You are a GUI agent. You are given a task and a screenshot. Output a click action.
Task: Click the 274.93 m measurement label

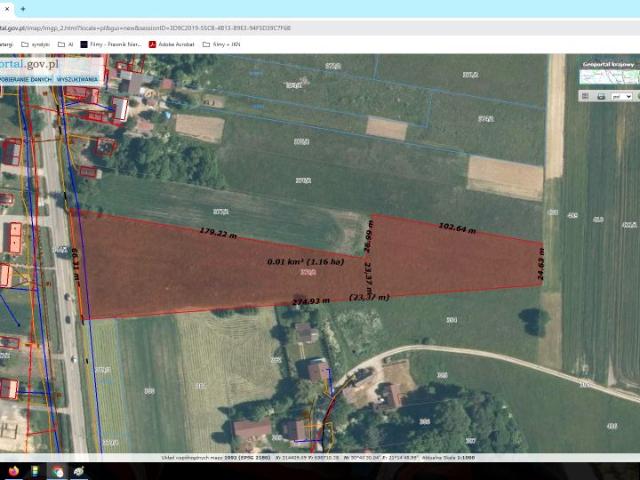[x=311, y=301]
